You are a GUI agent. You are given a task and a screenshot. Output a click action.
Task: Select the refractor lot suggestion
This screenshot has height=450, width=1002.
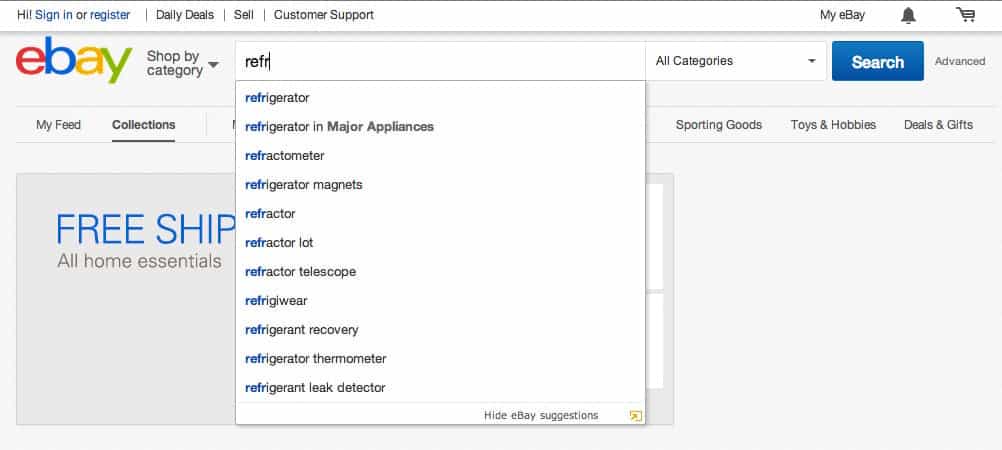click(440, 243)
